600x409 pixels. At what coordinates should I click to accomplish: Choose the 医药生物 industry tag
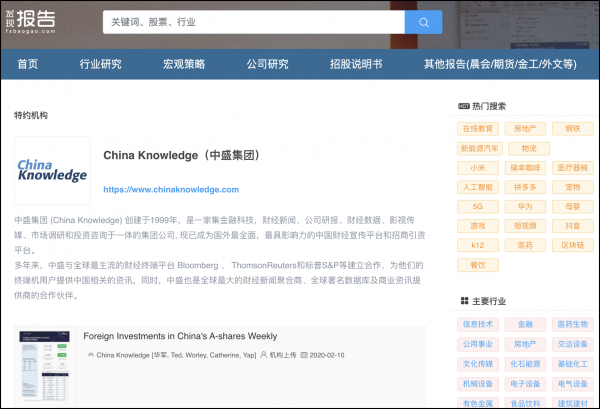point(573,324)
